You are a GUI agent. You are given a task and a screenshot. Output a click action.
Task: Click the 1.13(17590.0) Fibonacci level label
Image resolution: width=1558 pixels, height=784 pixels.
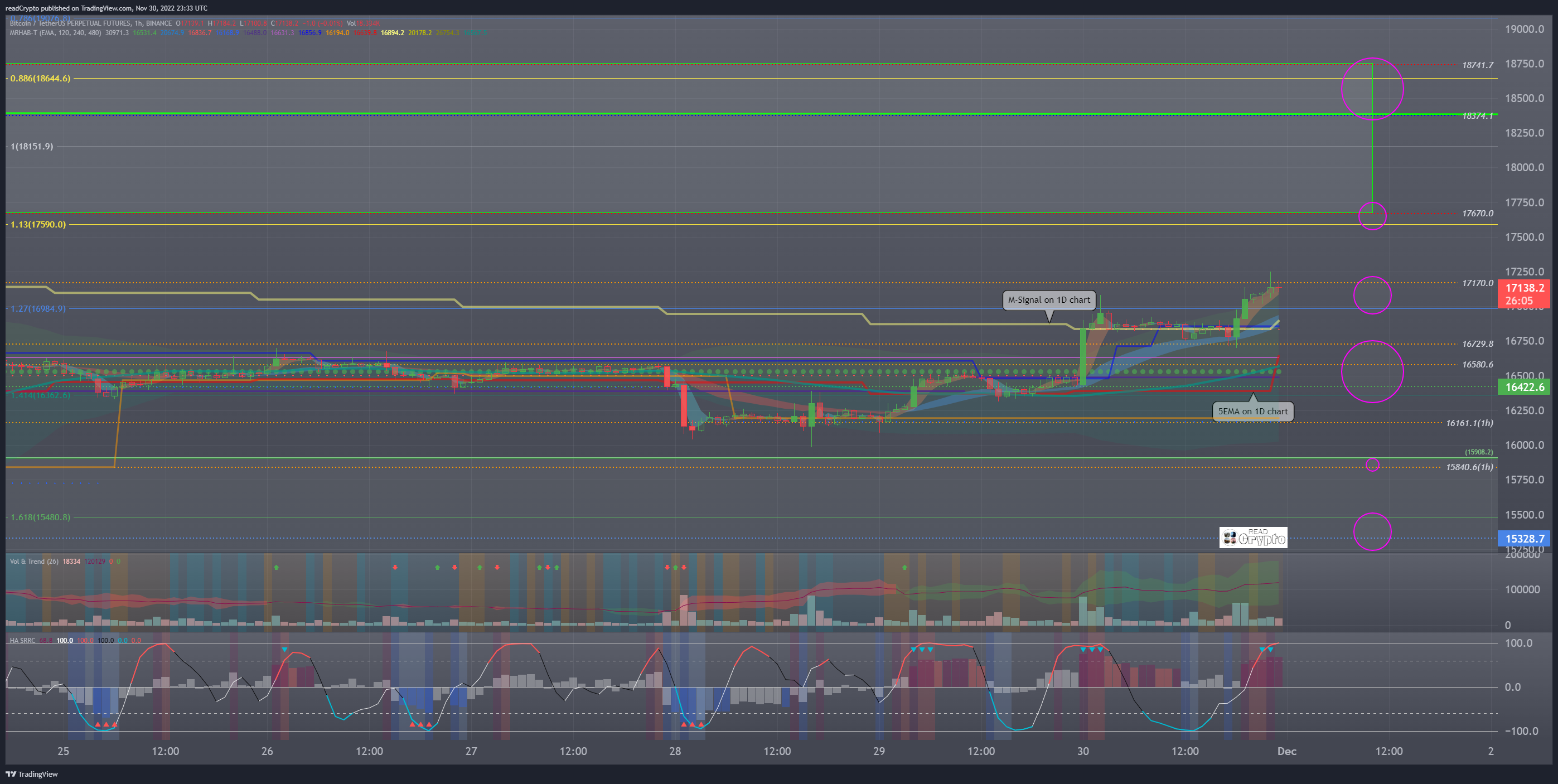click(38, 224)
